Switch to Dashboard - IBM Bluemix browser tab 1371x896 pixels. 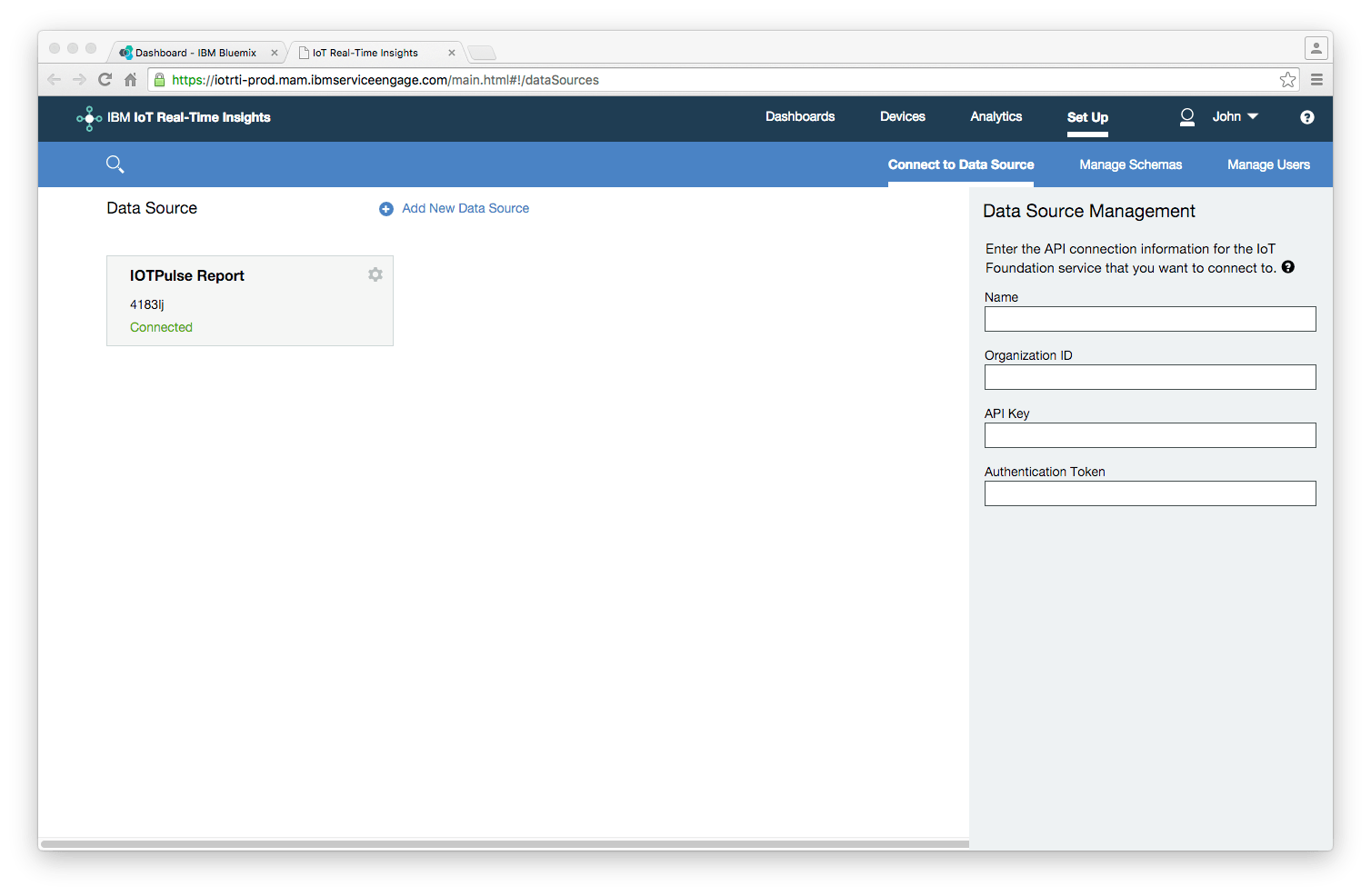pyautogui.click(x=195, y=53)
